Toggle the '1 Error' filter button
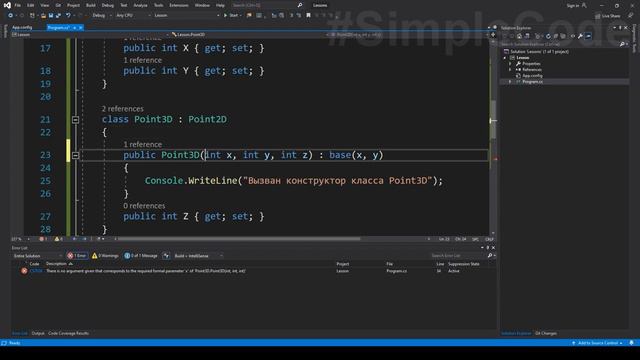This screenshot has height=360, width=640. click(77, 256)
